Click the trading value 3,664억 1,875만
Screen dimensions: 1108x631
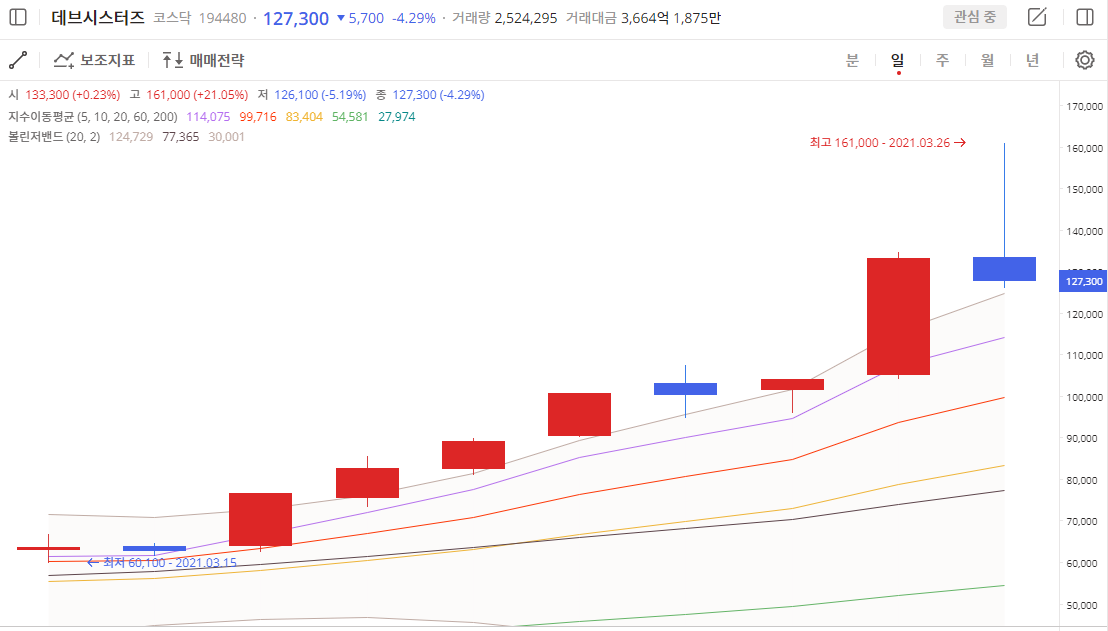[x=671, y=18]
